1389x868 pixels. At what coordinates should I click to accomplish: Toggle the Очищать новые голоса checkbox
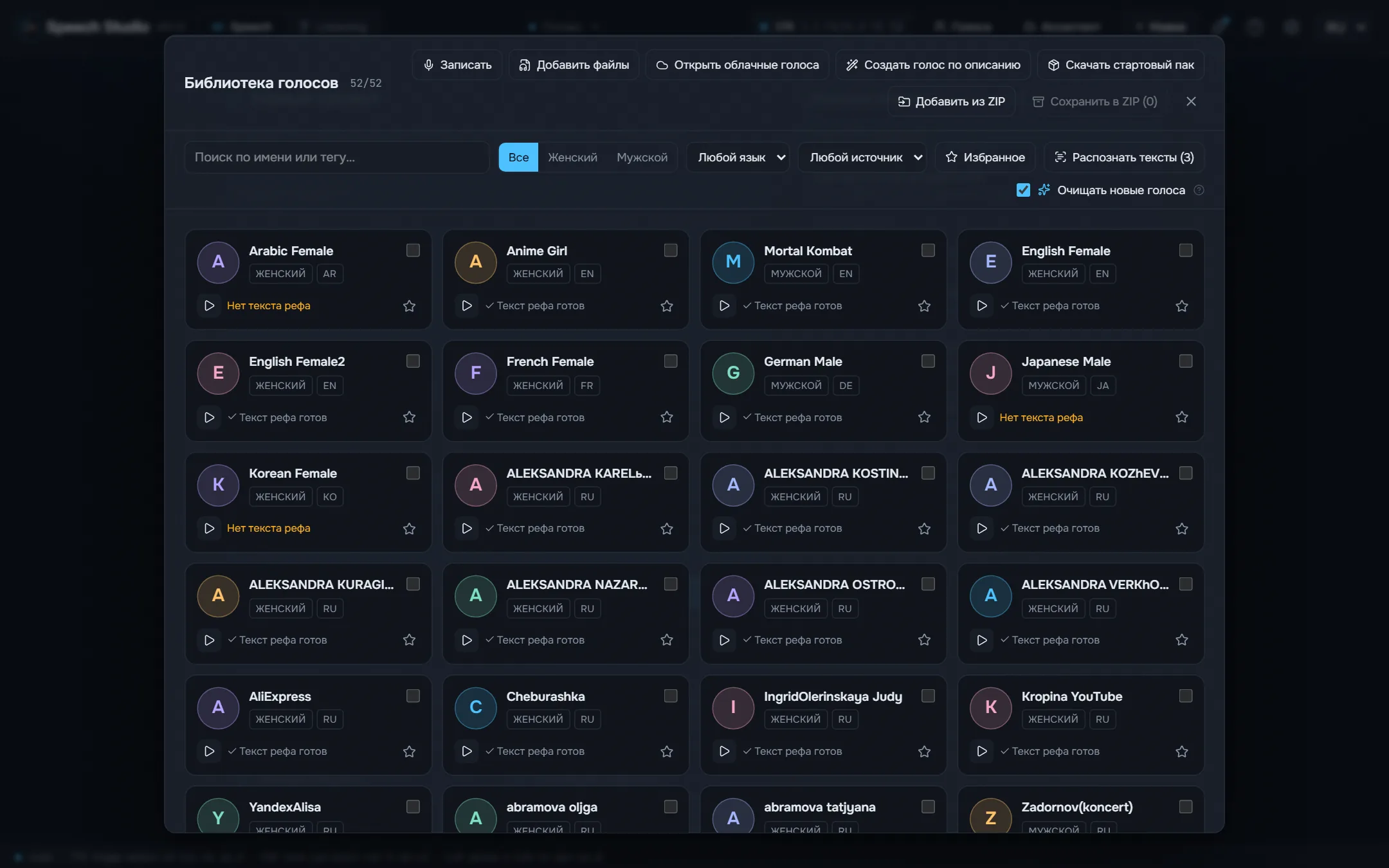pos(1023,190)
